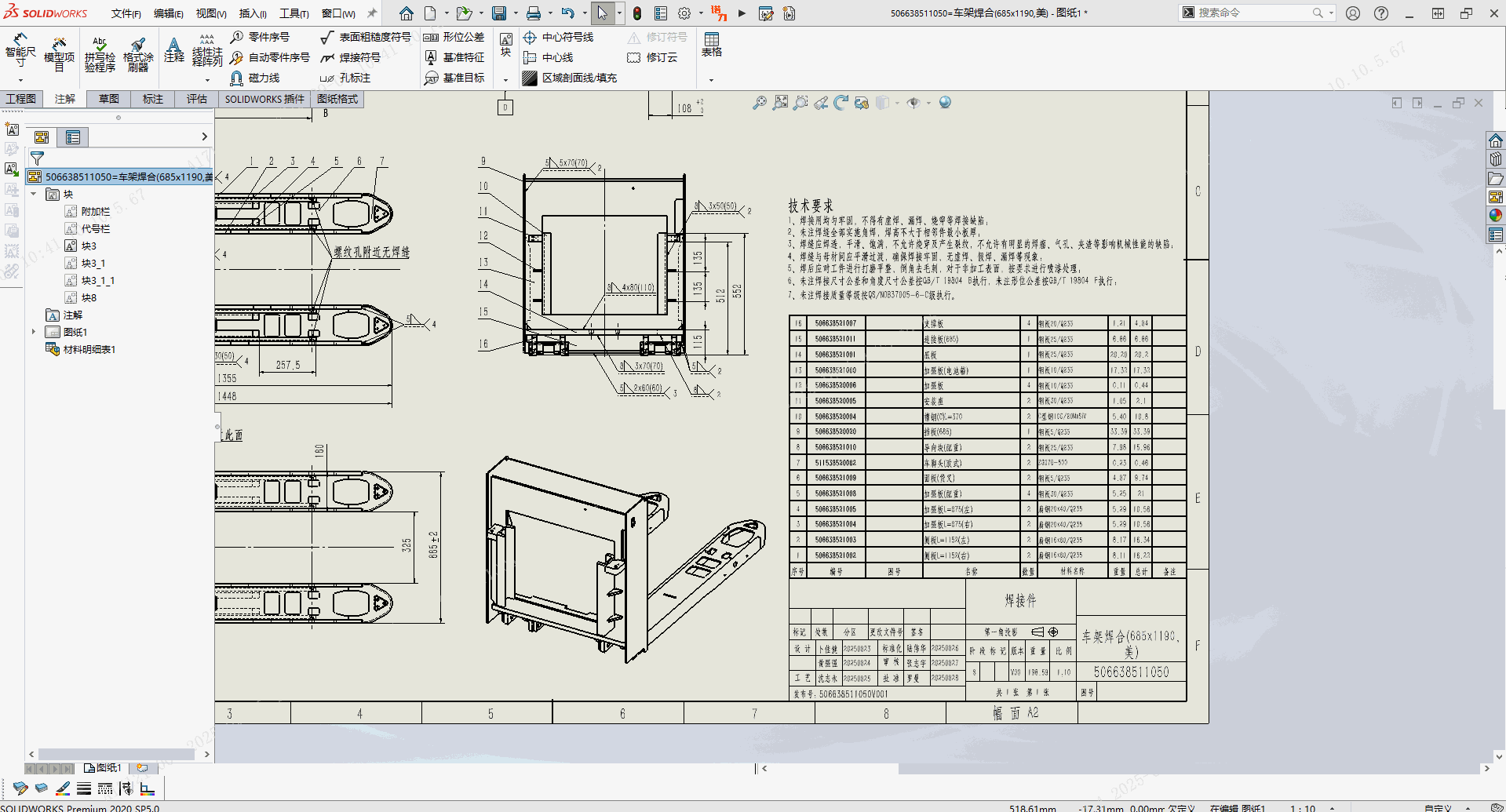
Task: Open the 文件(F) menu
Action: tap(126, 13)
